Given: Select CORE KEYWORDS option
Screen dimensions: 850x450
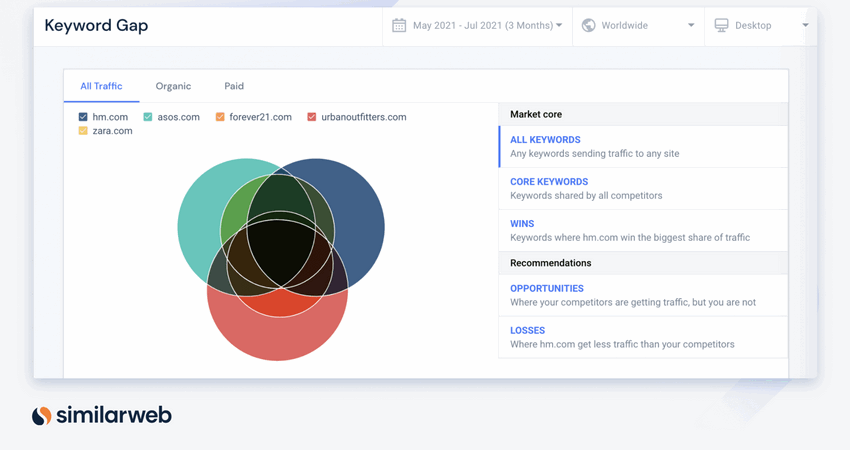Looking at the screenshot, I should [x=643, y=189].
